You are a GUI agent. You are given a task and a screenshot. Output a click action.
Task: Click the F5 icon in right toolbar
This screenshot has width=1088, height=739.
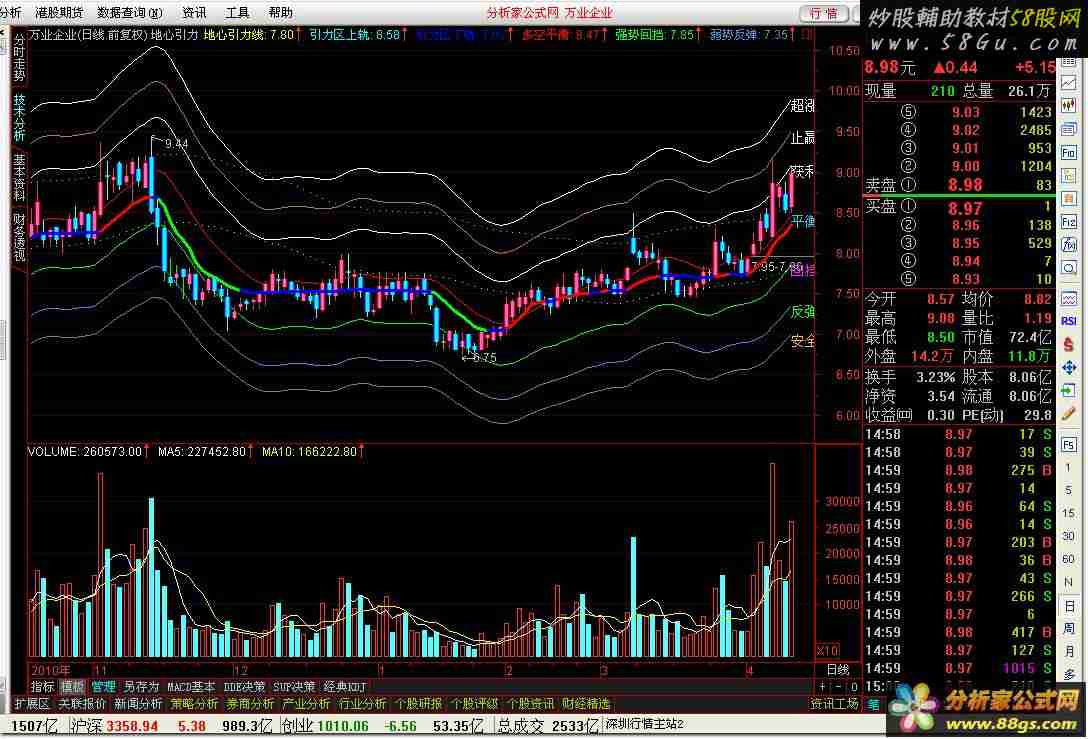point(1069,445)
